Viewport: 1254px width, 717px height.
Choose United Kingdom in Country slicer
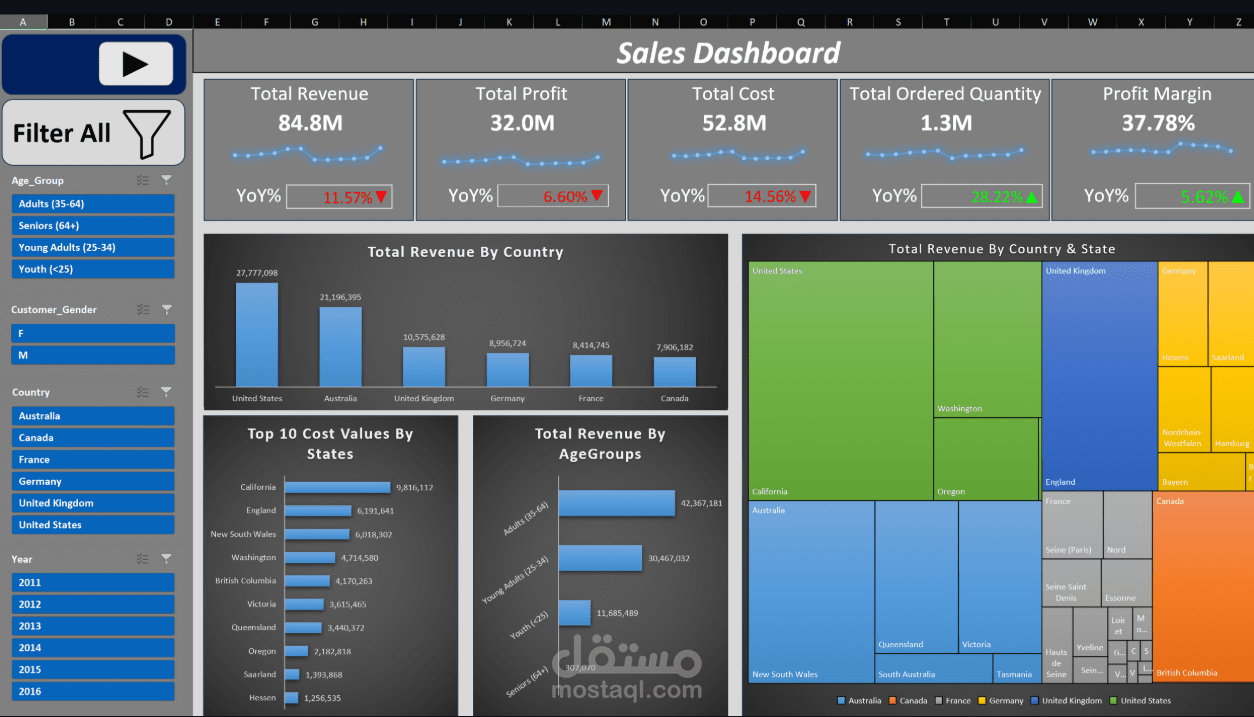tap(93, 503)
